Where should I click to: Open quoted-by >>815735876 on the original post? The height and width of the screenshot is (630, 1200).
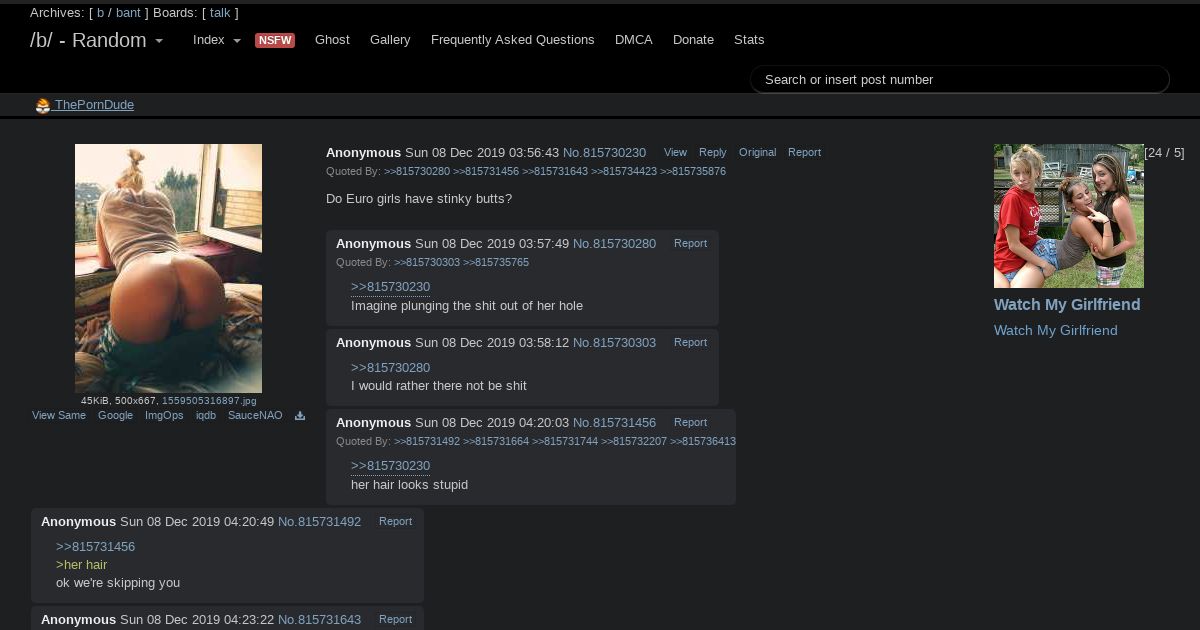pyautogui.click(x=693, y=172)
